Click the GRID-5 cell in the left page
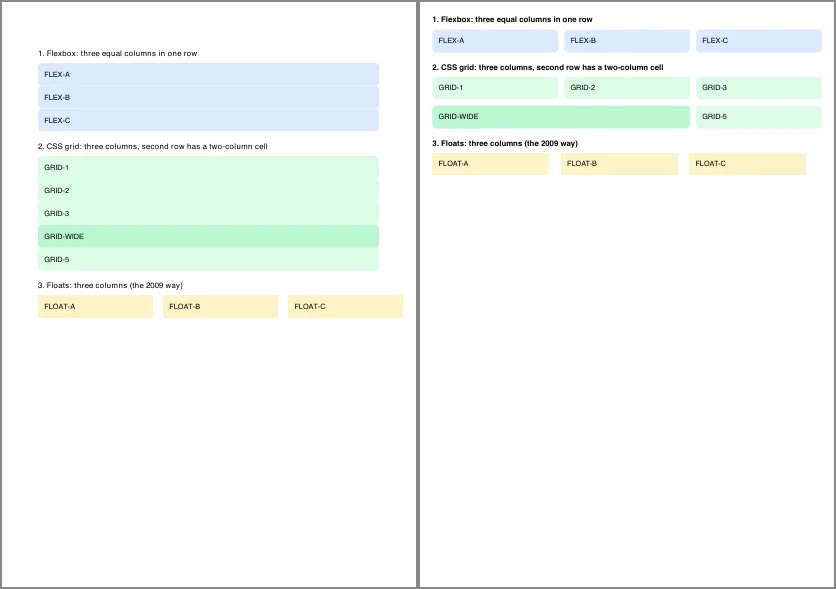The width and height of the screenshot is (836, 589). (x=208, y=259)
